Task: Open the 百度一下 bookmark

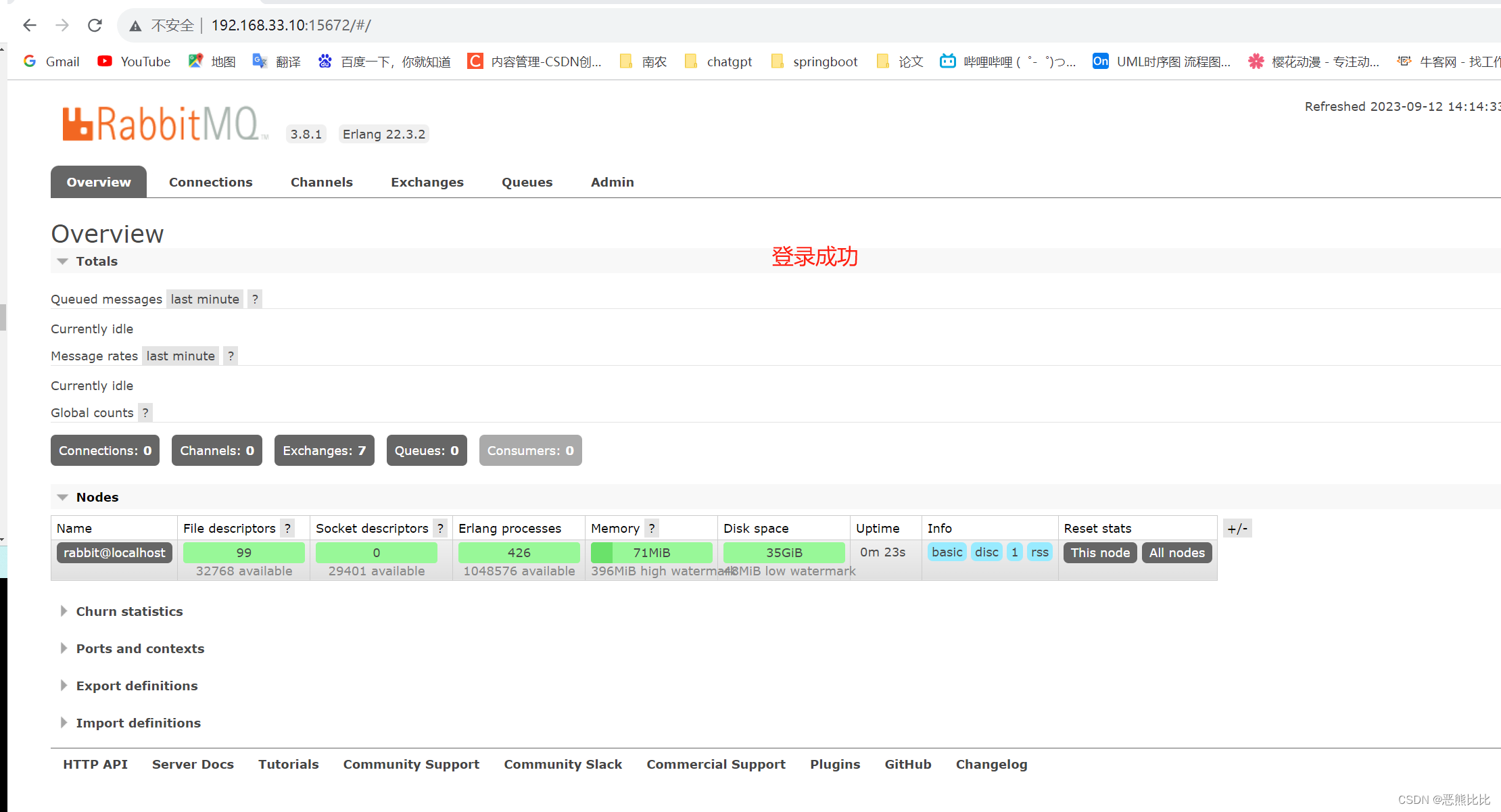Action: [x=384, y=62]
